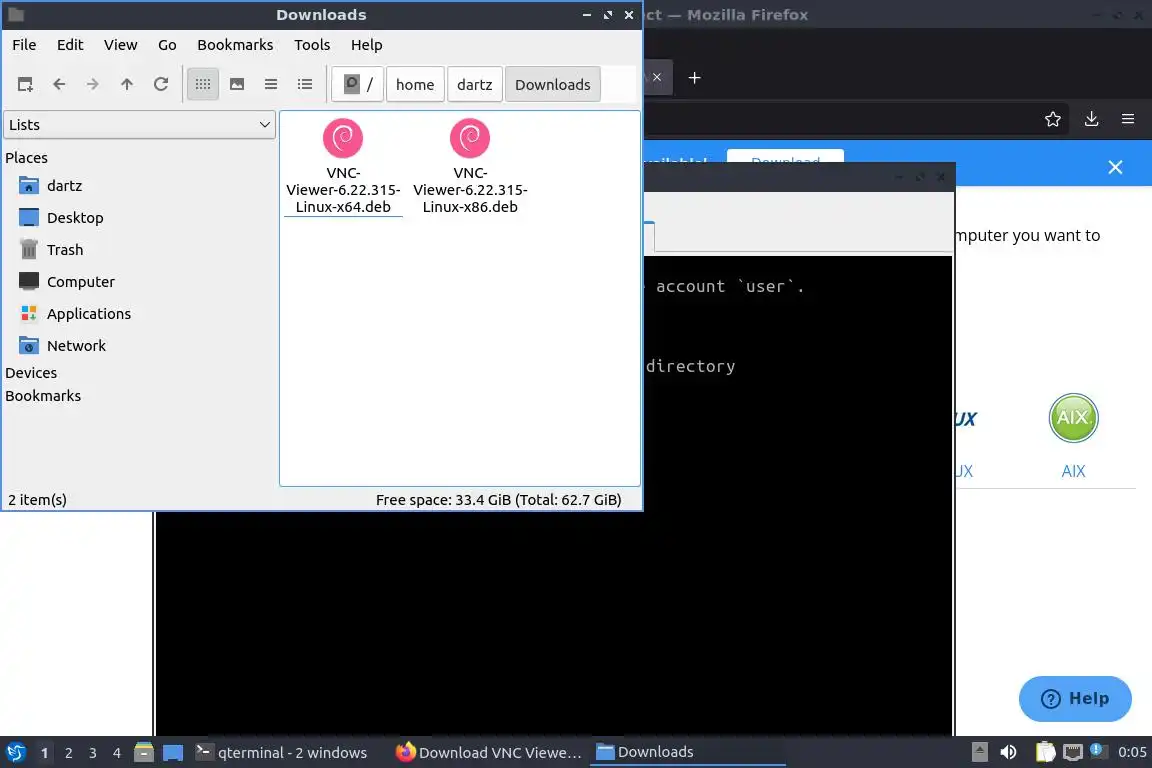Switch to compact list view
Viewport: 1152px width, 768px height.
[x=271, y=85]
